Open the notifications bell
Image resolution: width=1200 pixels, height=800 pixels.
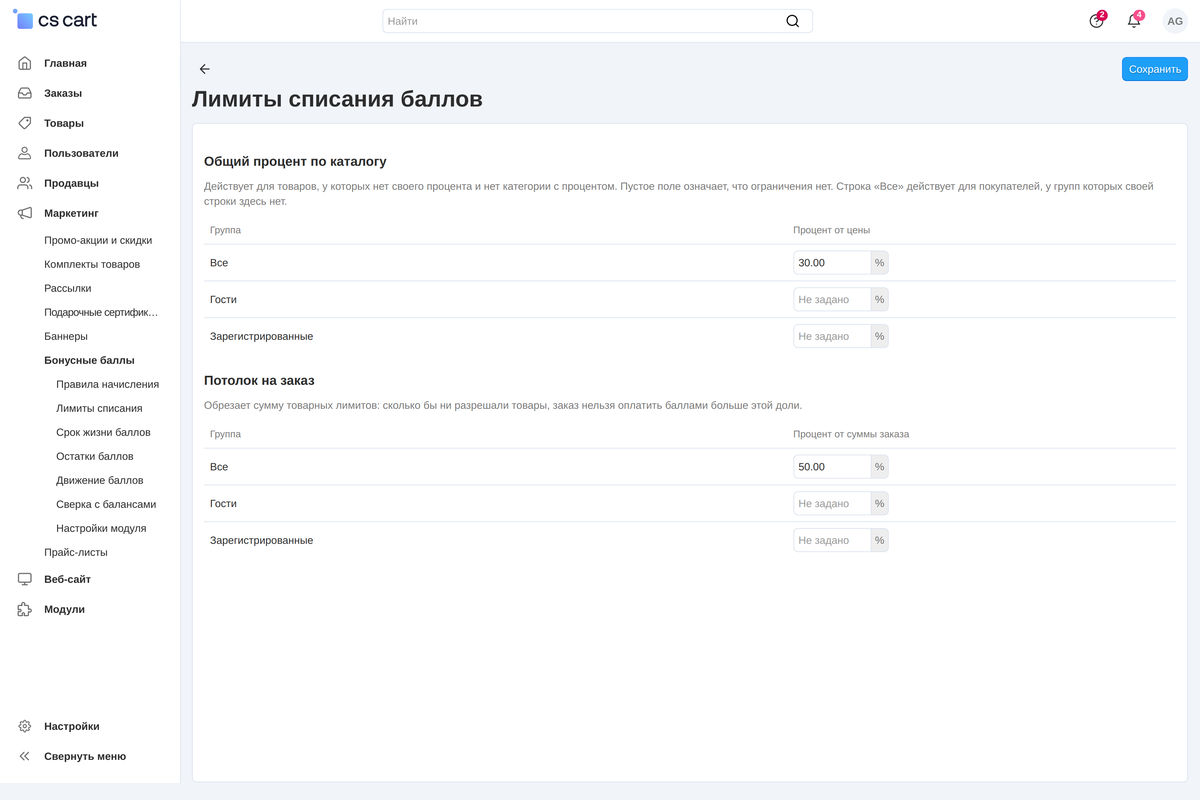pos(1134,21)
